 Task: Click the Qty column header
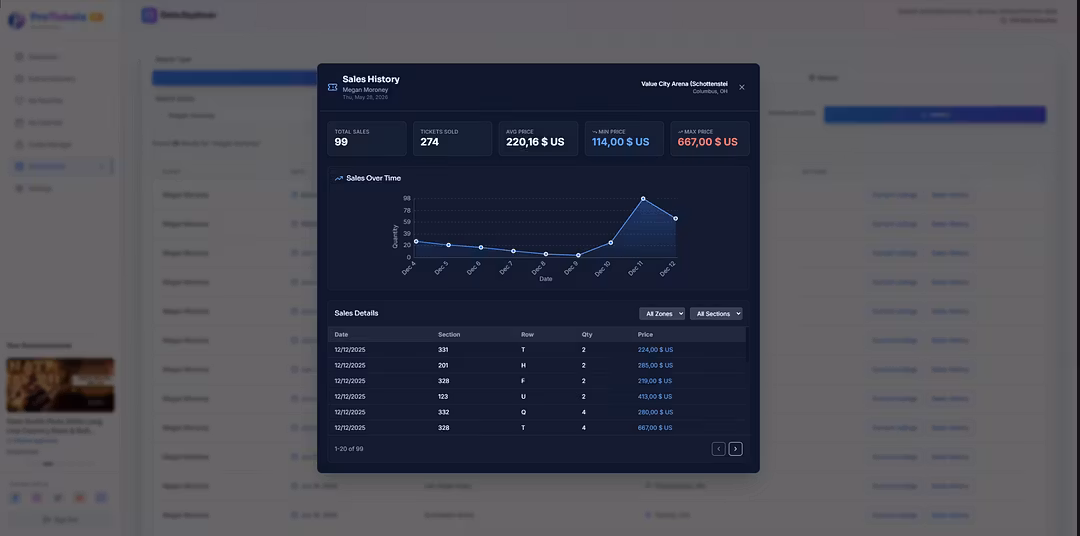(587, 334)
